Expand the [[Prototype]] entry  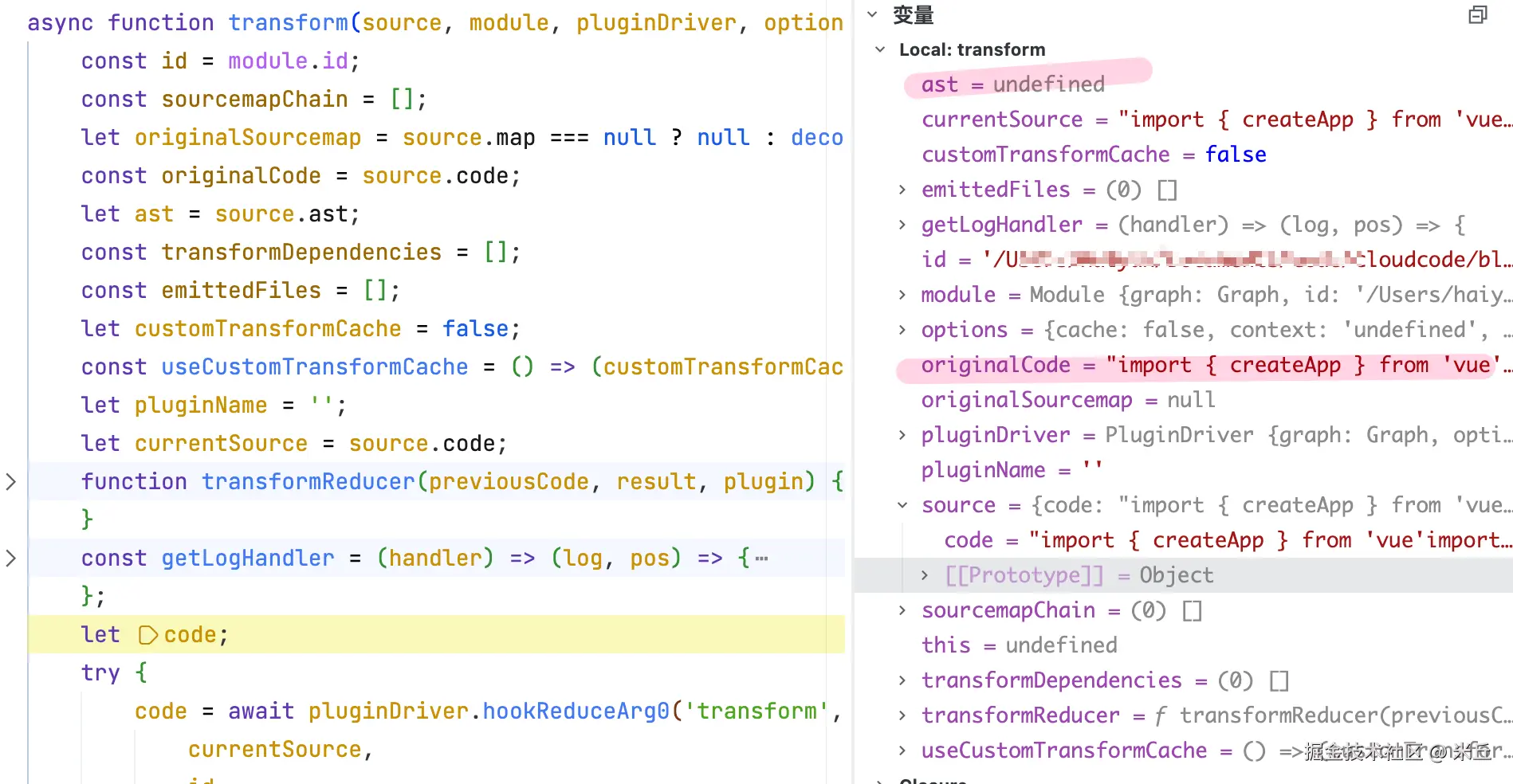coord(924,575)
